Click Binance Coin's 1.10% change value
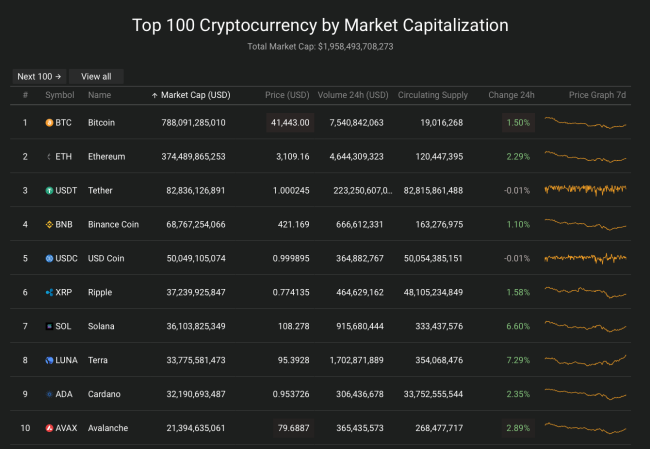The image size is (650, 449). point(518,225)
